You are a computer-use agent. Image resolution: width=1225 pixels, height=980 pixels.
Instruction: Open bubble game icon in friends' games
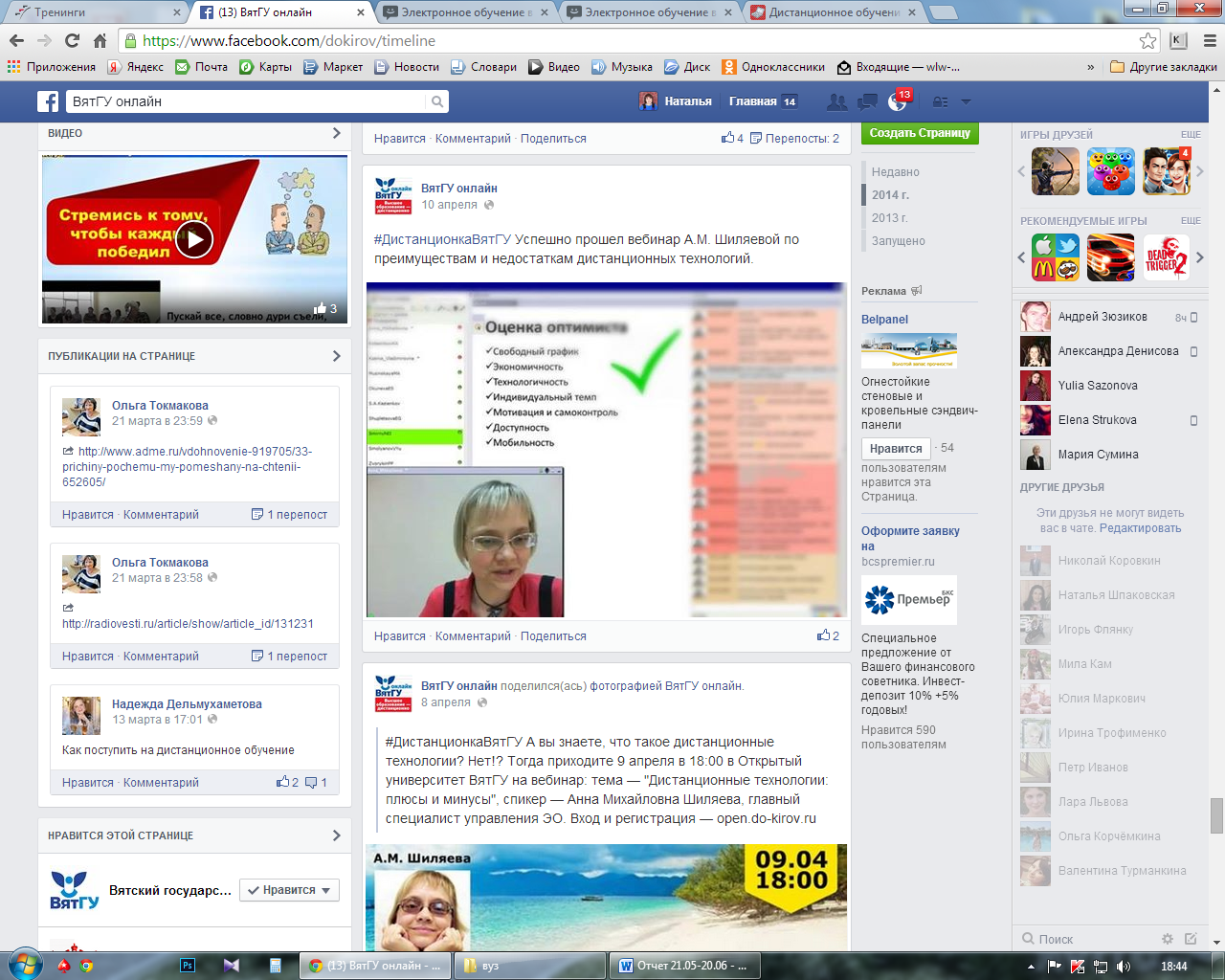click(1111, 171)
